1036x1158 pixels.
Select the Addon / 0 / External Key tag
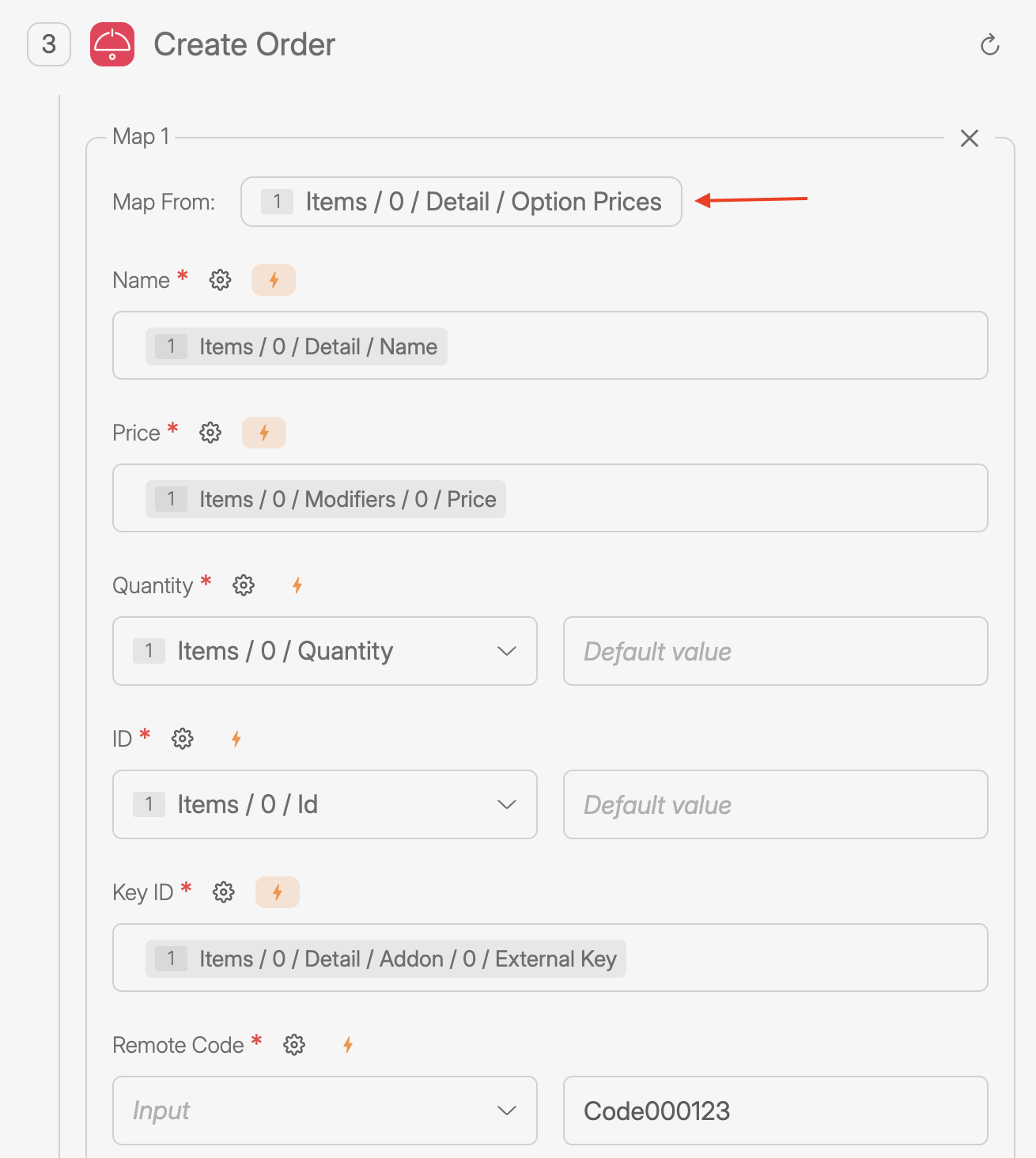[386, 959]
